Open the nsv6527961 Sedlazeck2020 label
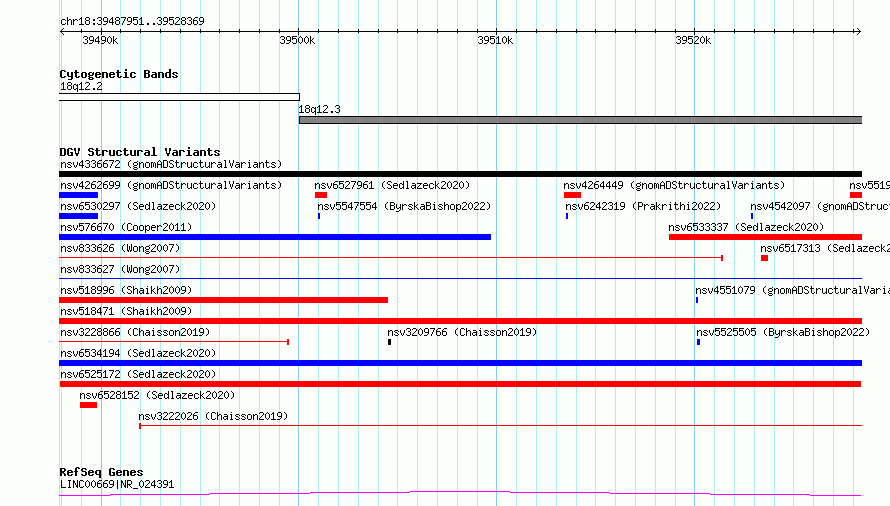The height and width of the screenshot is (506, 890). click(x=392, y=185)
